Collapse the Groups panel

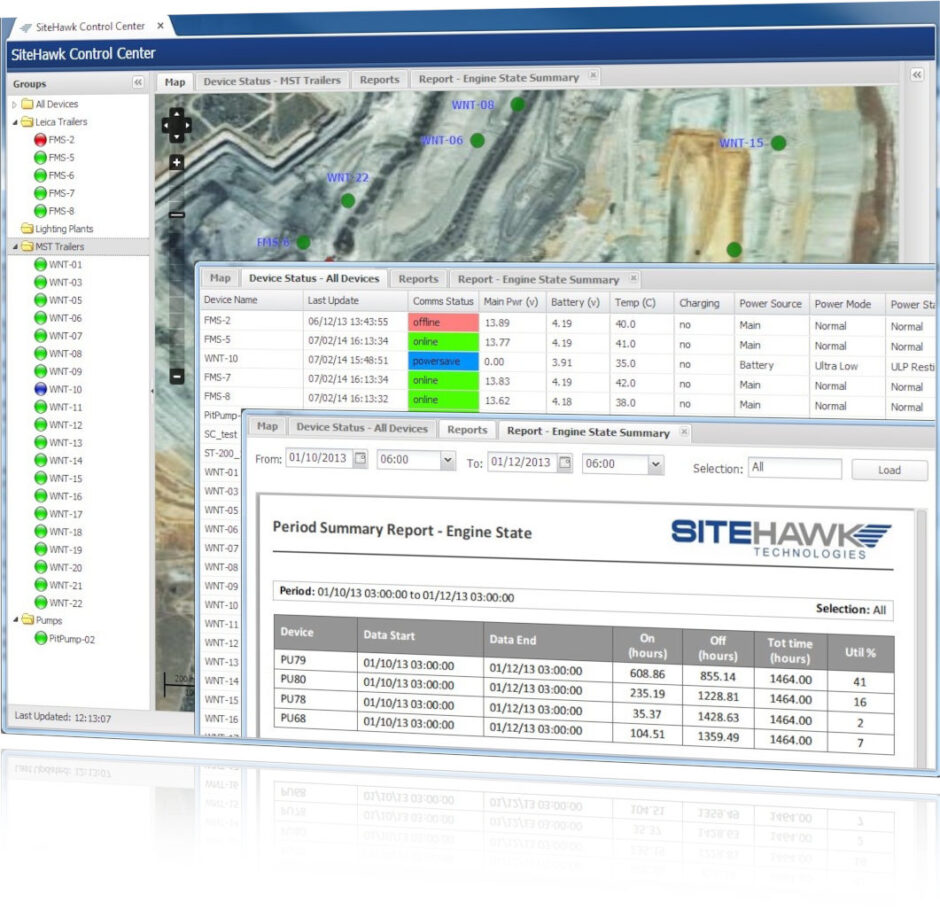[x=138, y=83]
